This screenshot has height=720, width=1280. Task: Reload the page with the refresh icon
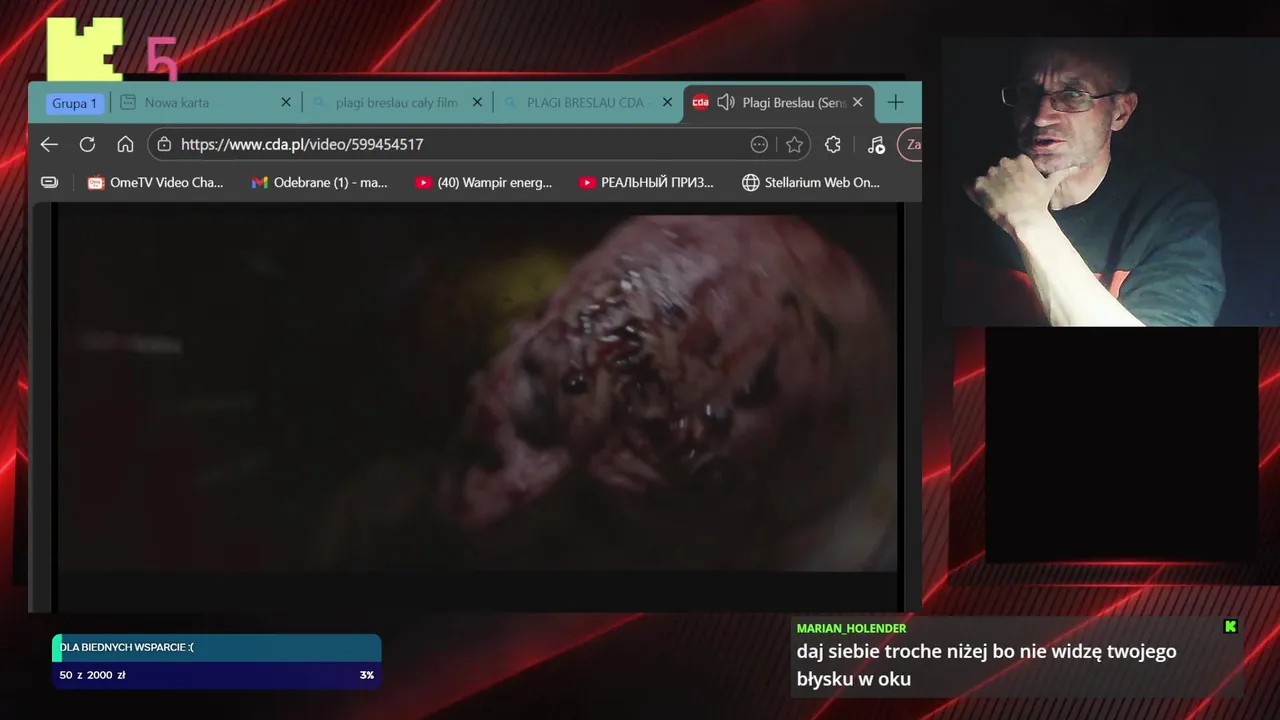point(87,144)
